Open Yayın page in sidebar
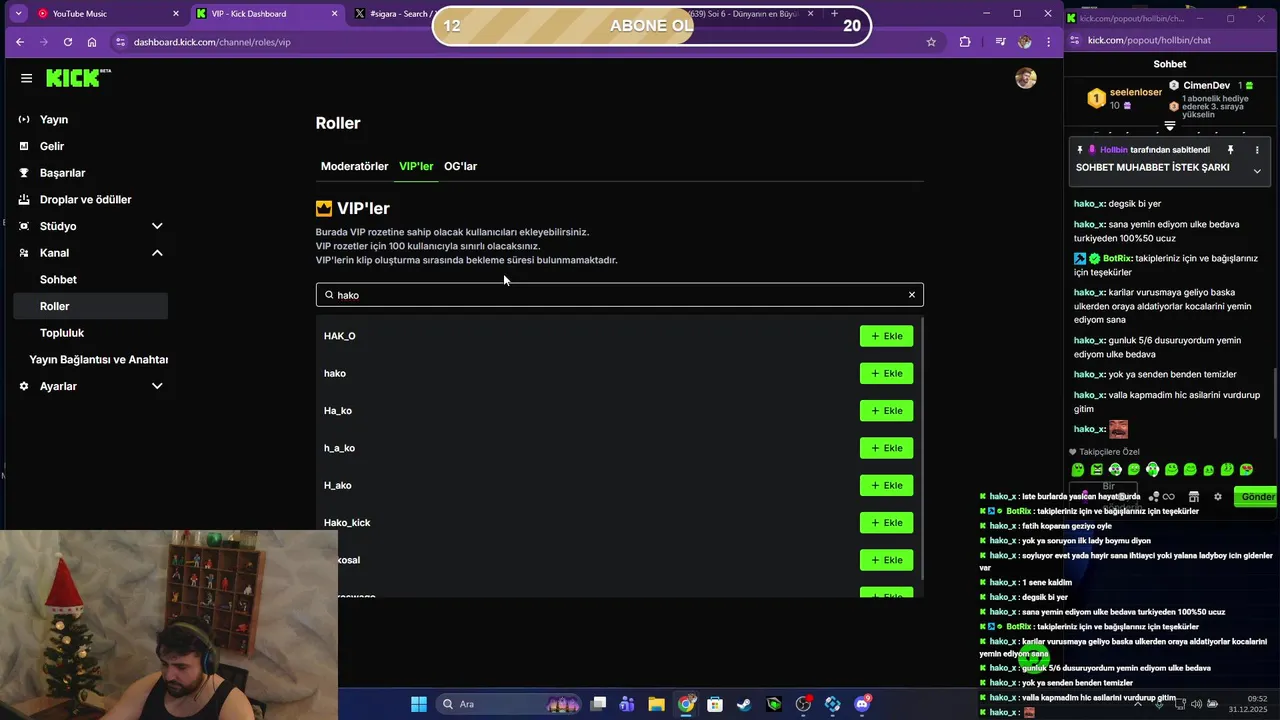This screenshot has height=720, width=1280. click(54, 120)
